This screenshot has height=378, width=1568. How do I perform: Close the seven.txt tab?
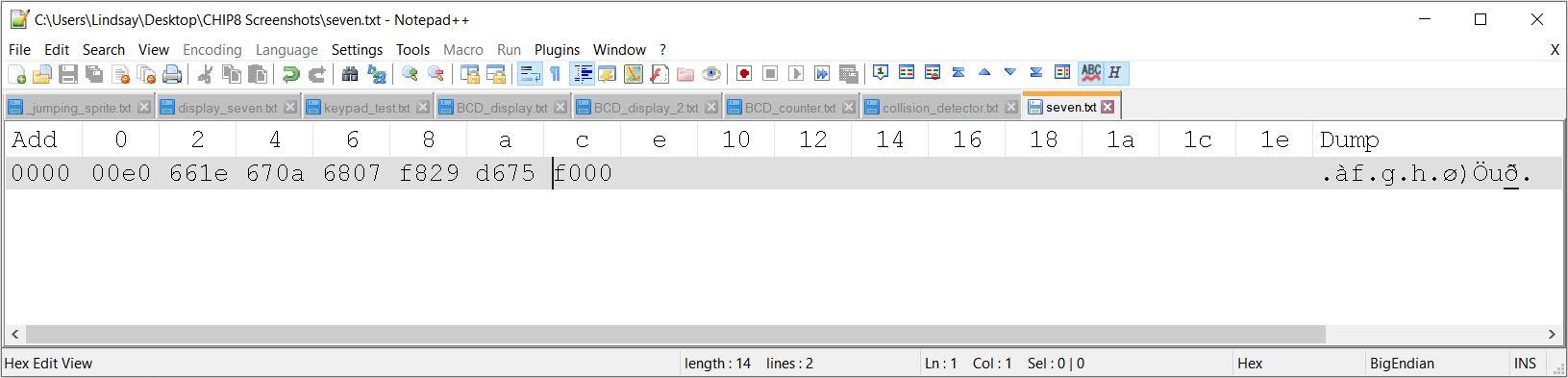[x=1108, y=107]
